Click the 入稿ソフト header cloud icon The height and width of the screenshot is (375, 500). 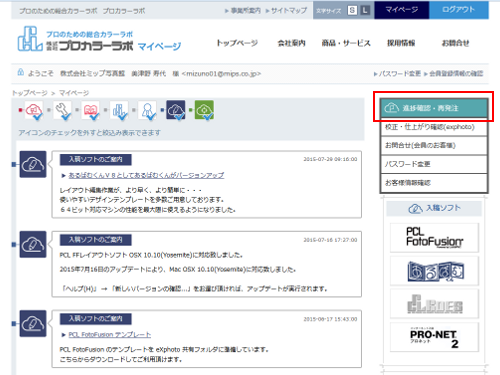point(415,209)
